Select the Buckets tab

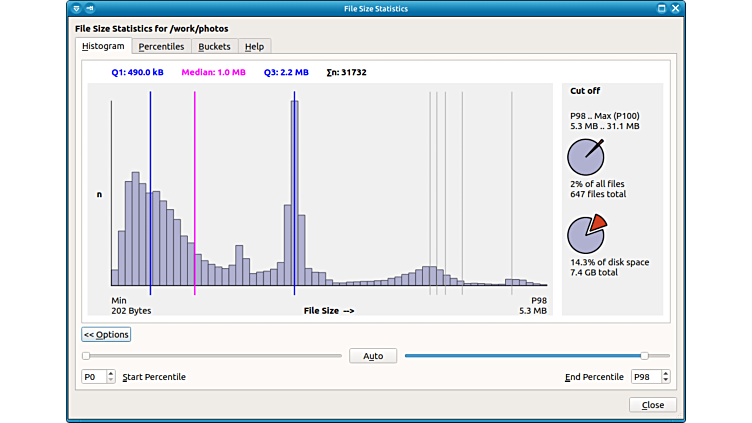tap(214, 47)
